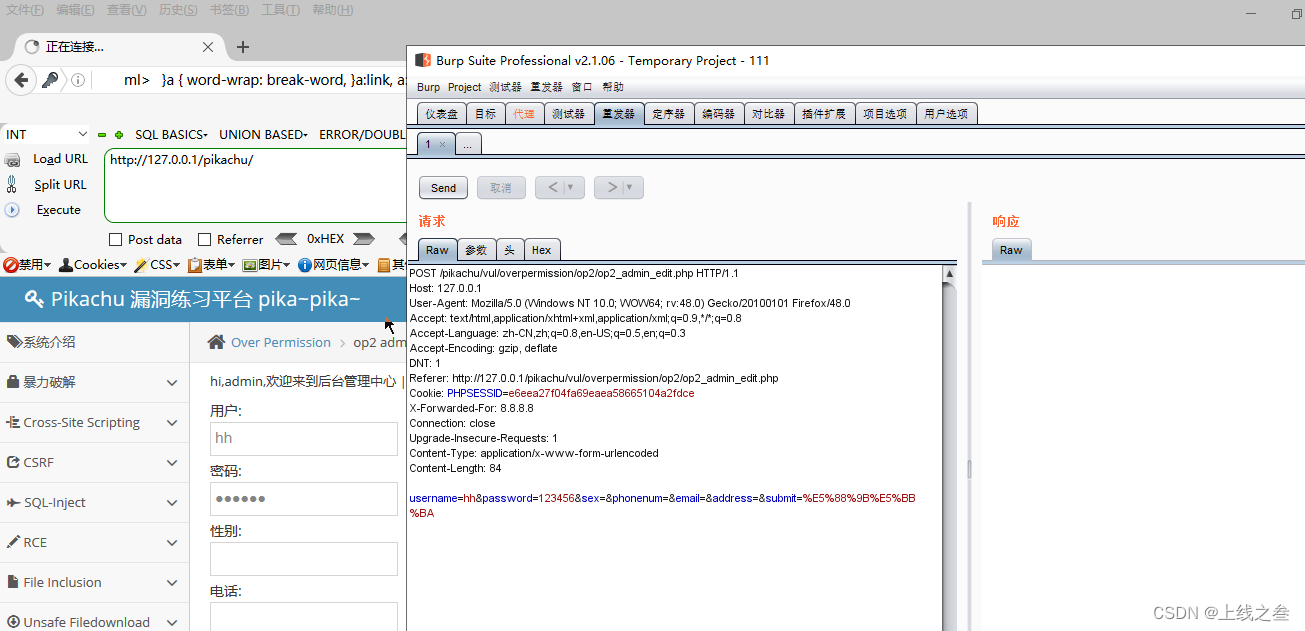The height and width of the screenshot is (631, 1305).
Task: Close Repeater tab 1 with its x
Action: coord(442,145)
